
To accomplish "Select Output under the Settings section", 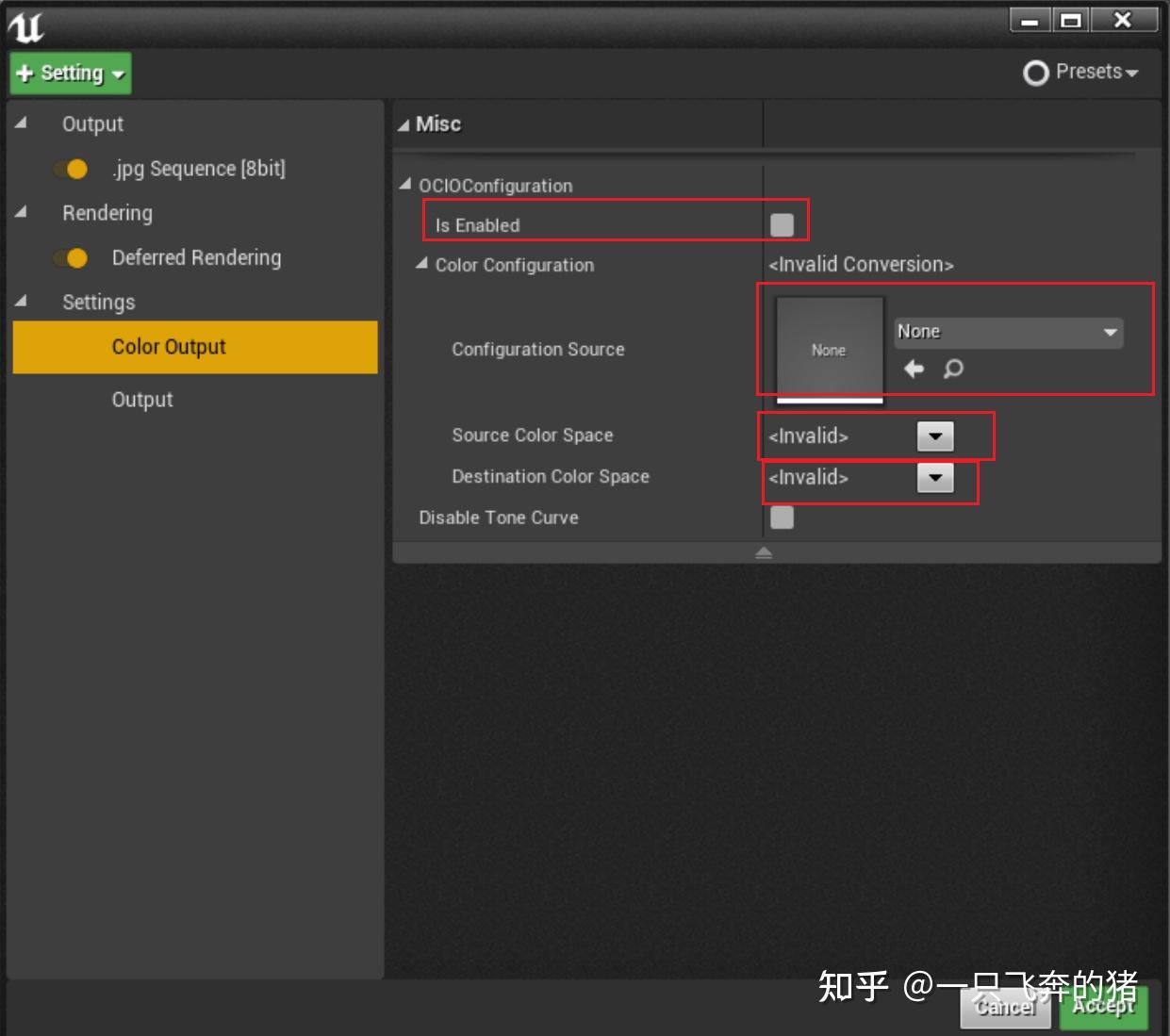I will [142, 399].
